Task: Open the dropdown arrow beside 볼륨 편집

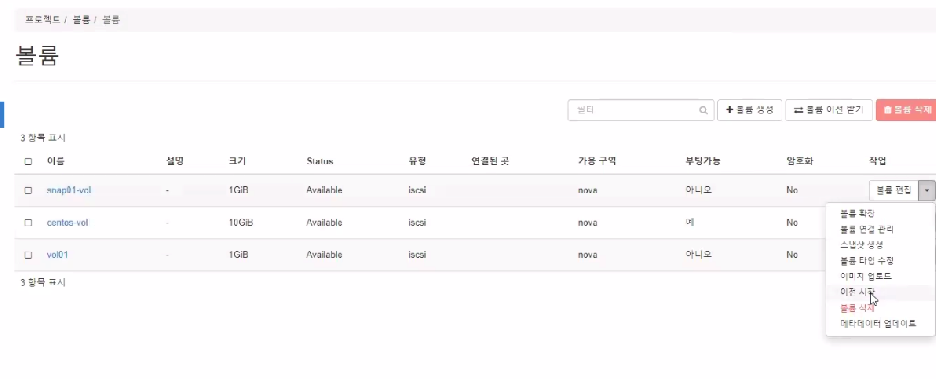Action: click(x=926, y=190)
